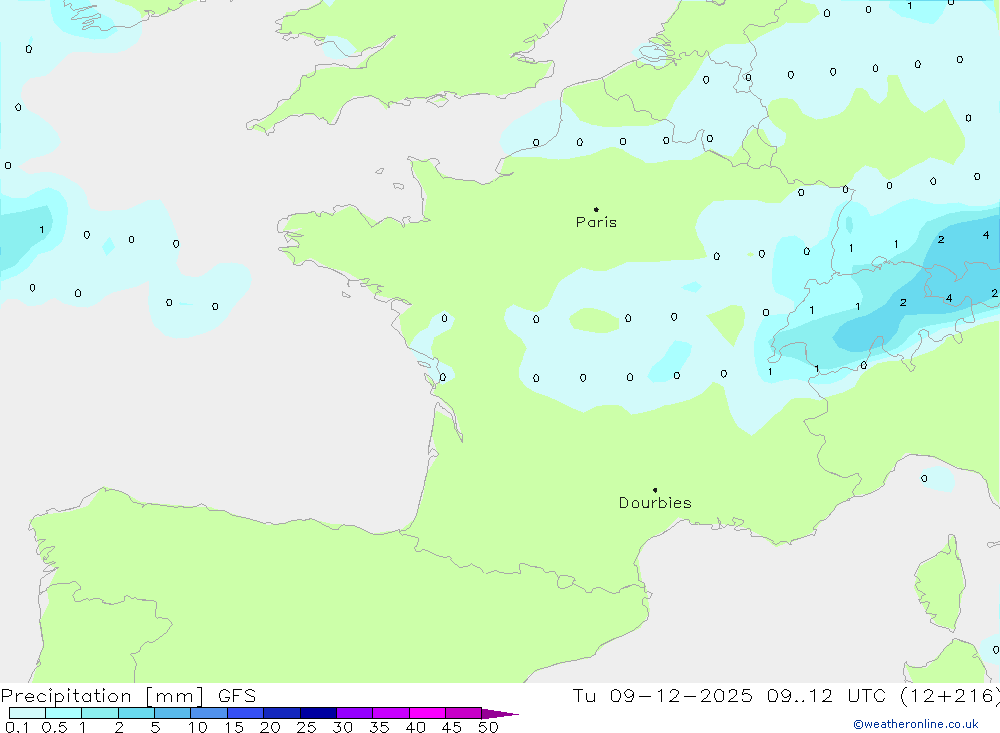Screen dimensions: 1000x733
Task: Select the Paris location dot marker
Action: pos(596,209)
